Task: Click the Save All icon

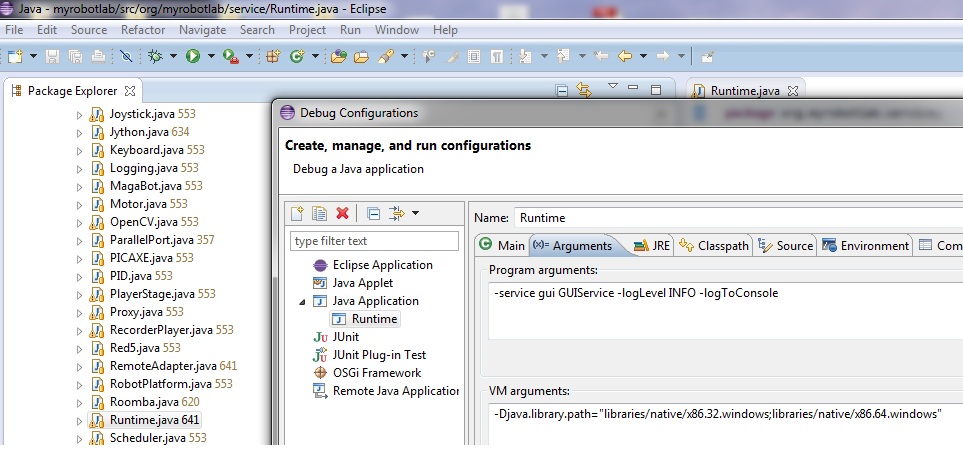Action: [75, 56]
